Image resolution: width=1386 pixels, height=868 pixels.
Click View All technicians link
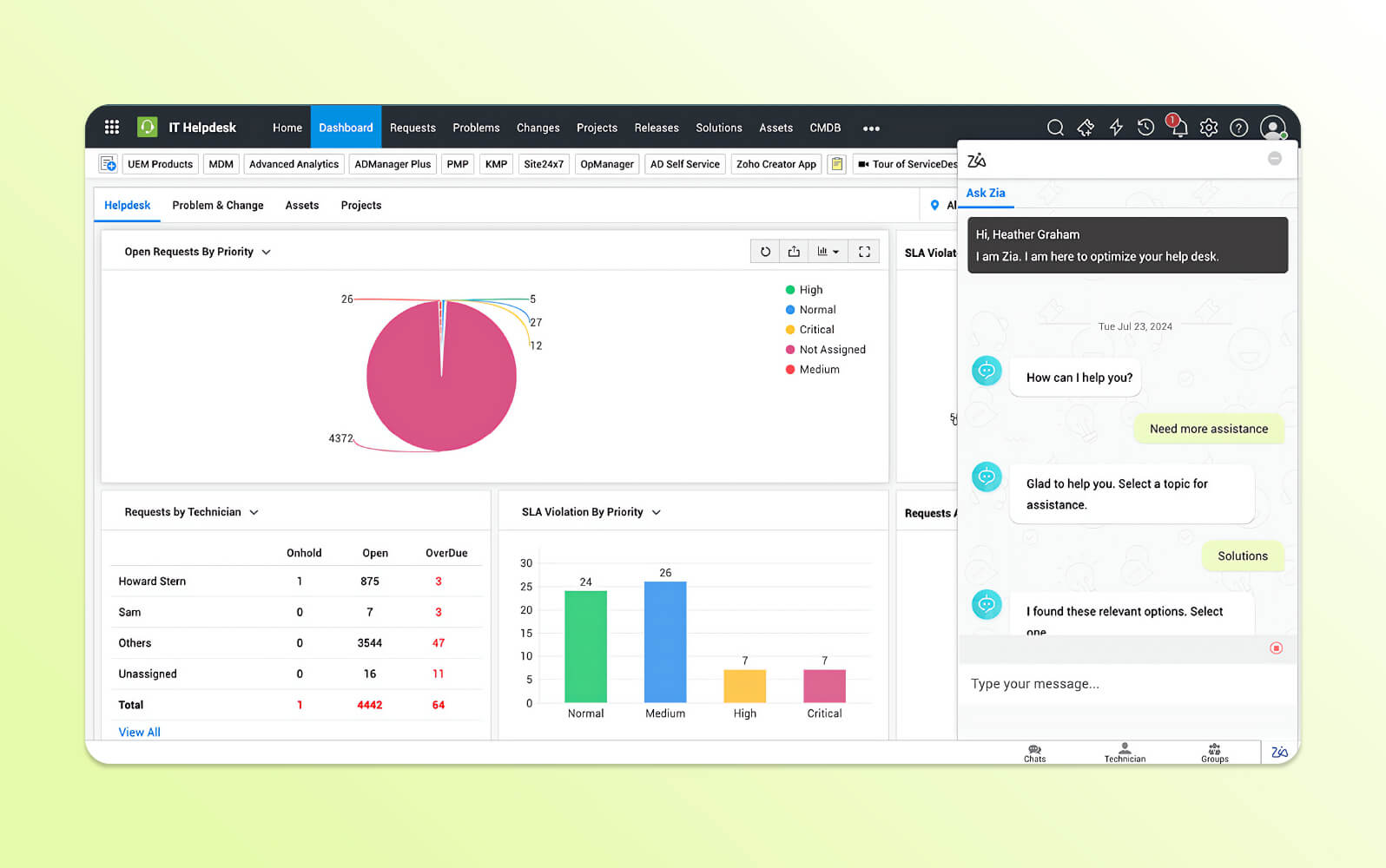[x=140, y=733]
